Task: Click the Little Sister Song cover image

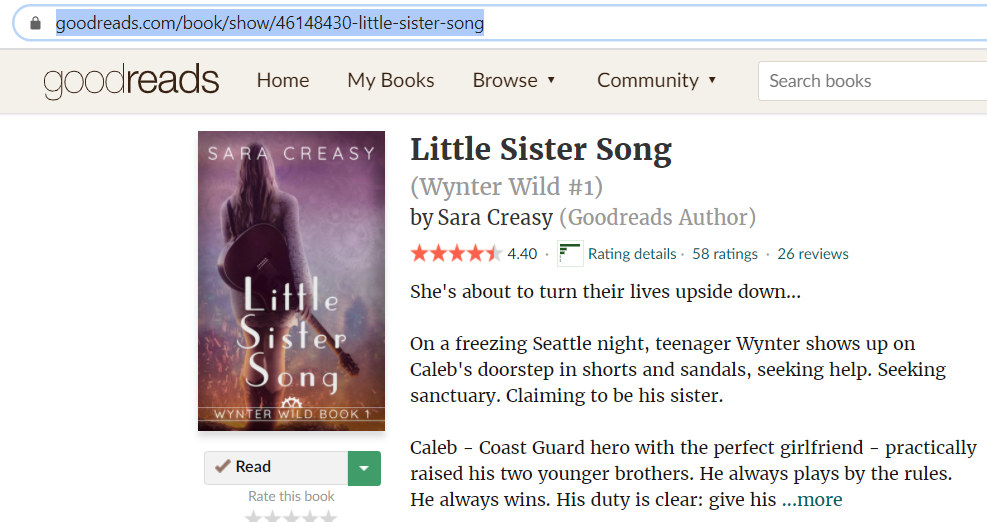Action: (291, 281)
